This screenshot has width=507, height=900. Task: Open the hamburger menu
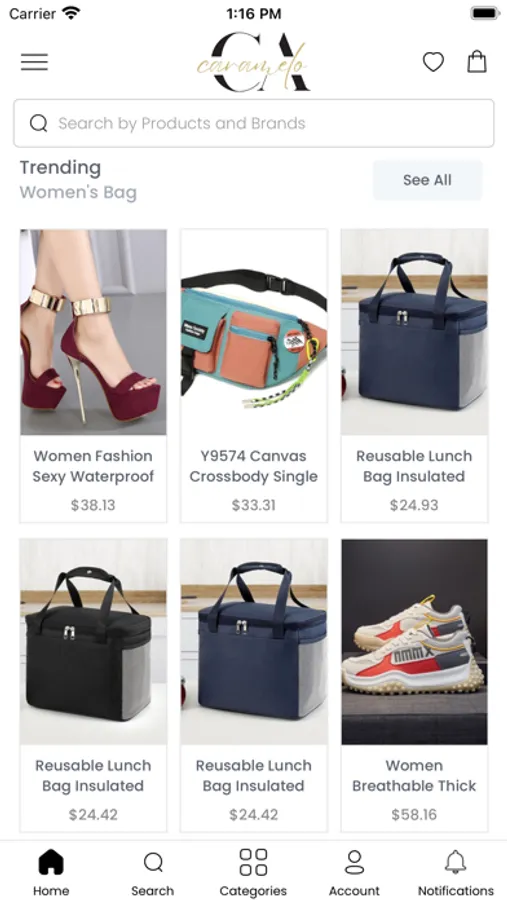pyautogui.click(x=34, y=62)
